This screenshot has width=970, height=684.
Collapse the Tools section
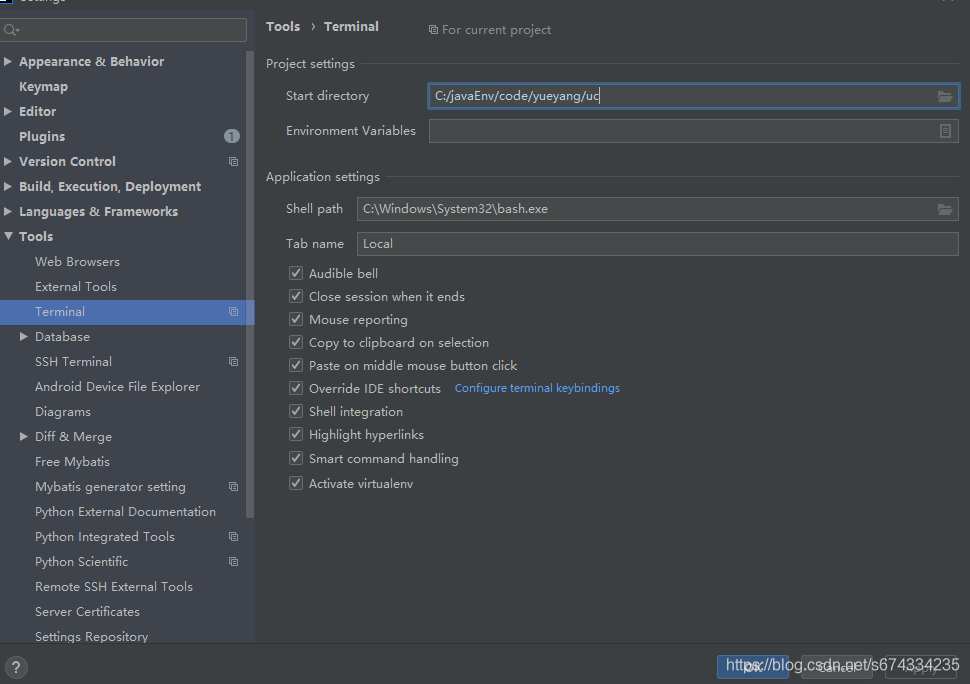pyautogui.click(x=8, y=236)
